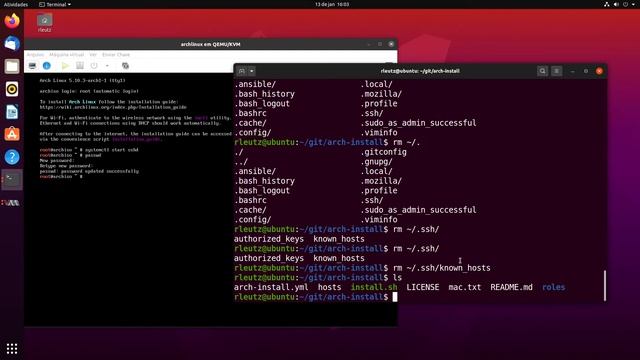Image resolution: width=640 pixels, height=360 pixels.
Task: Open Rhythmbox music player in dock
Action: pyautogui.click(x=12, y=89)
